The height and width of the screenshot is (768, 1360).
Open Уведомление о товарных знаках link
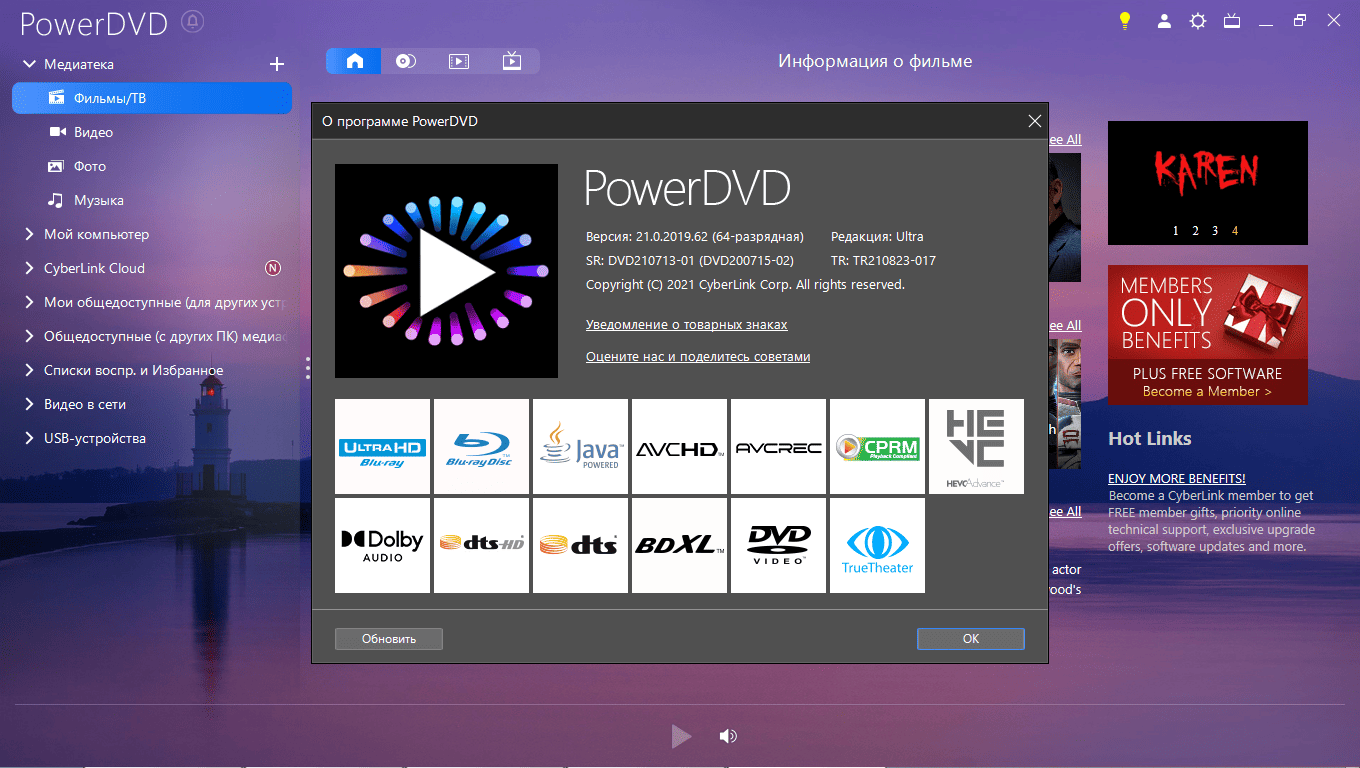pos(687,325)
